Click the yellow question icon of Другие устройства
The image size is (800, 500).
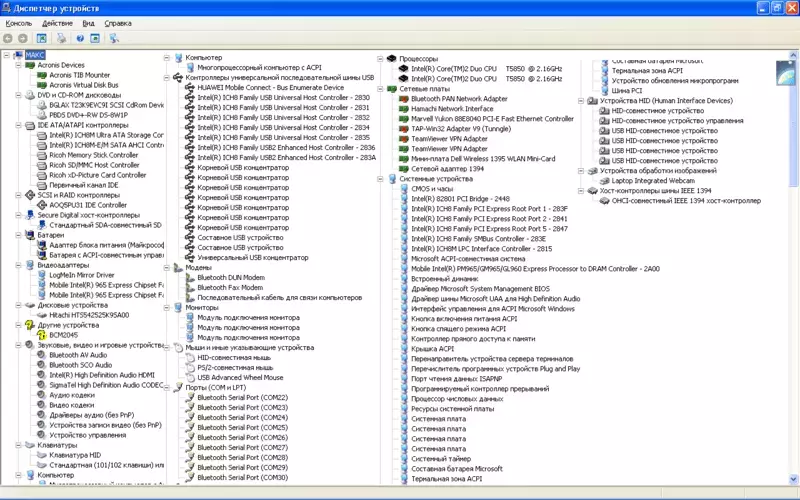(x=30, y=325)
